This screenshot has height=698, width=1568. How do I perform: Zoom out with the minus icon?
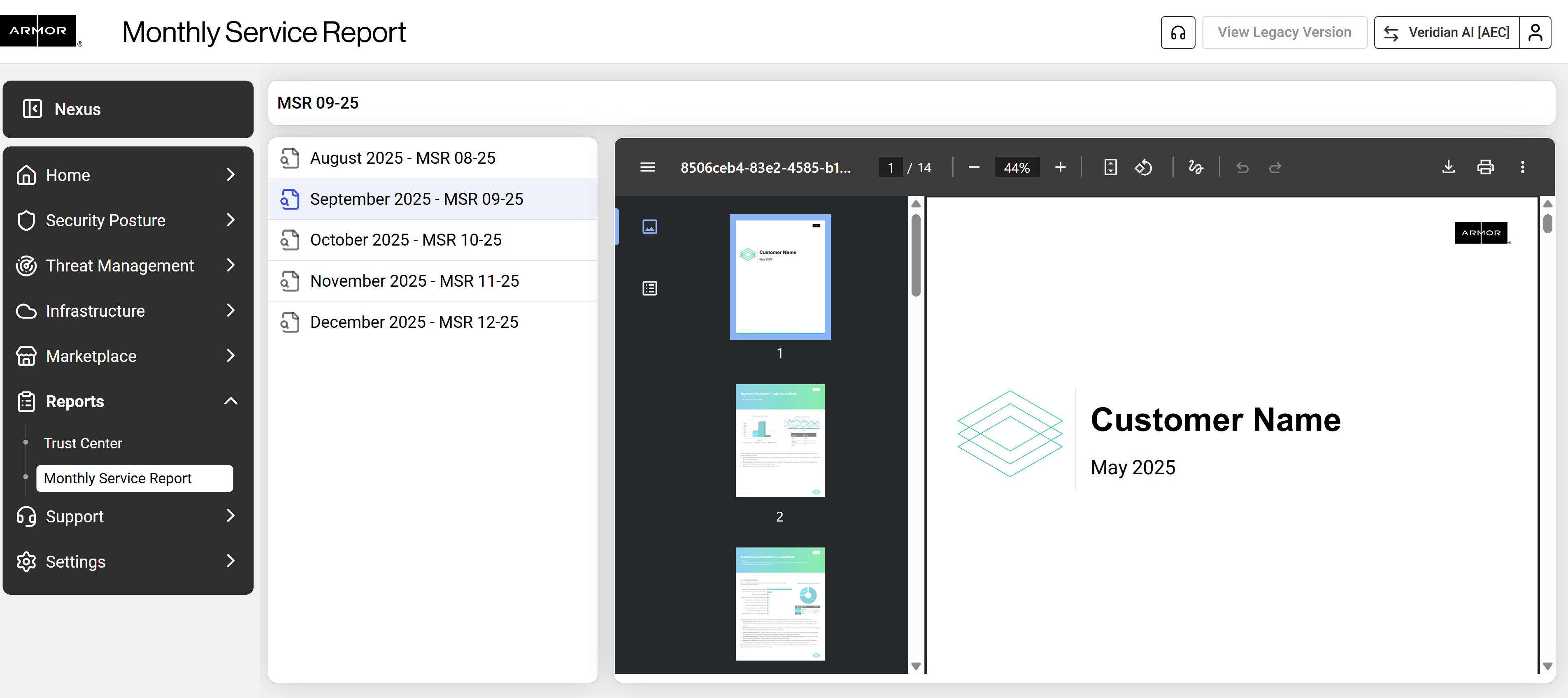974,167
